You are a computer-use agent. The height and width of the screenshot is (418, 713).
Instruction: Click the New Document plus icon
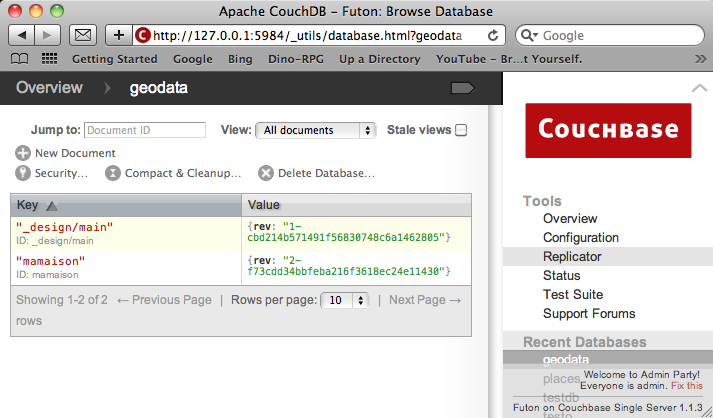23,153
